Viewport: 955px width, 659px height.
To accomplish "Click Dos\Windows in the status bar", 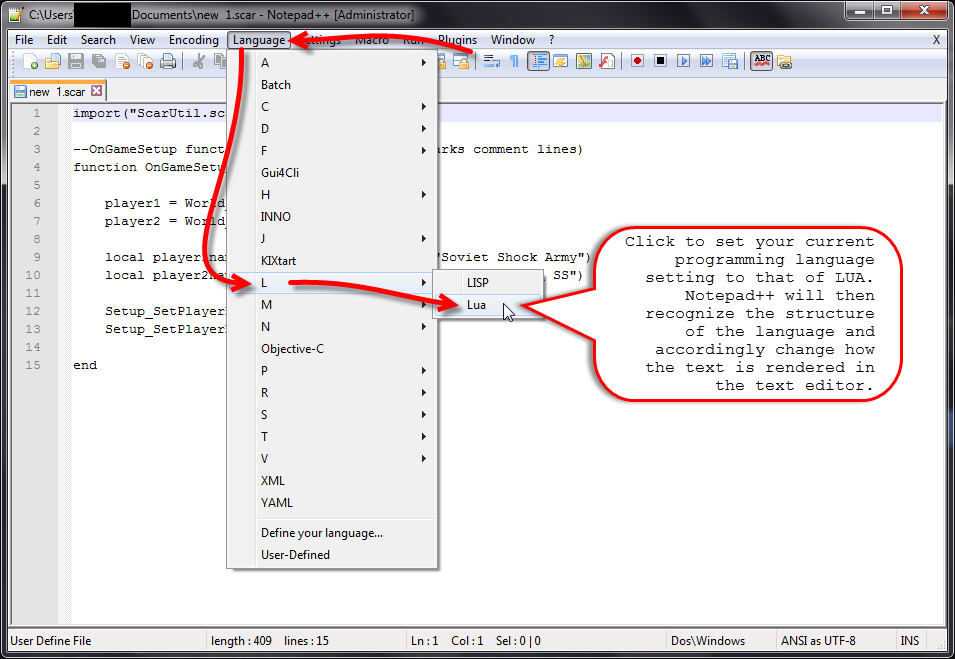I will pos(708,641).
